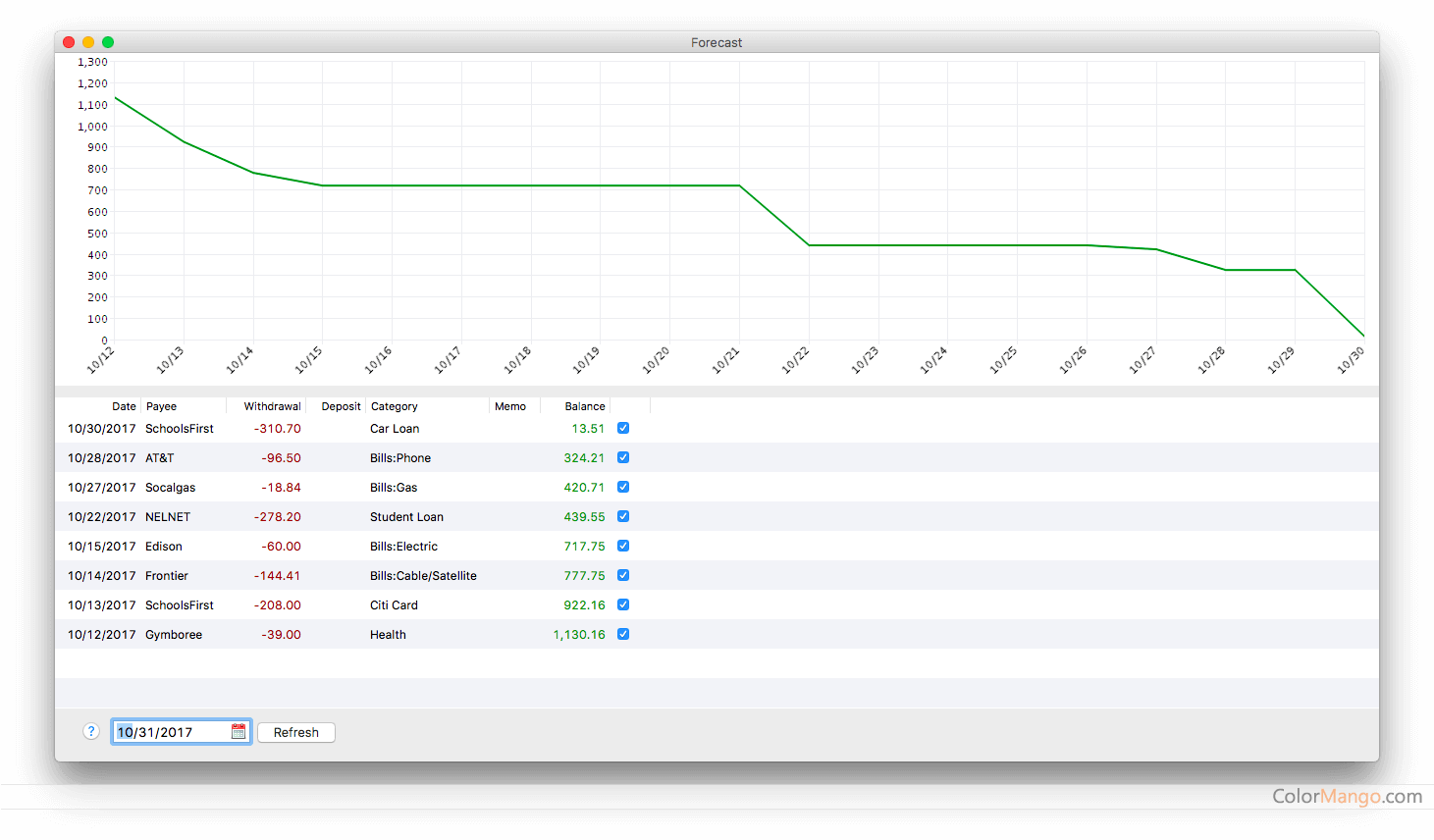
Task: Click the Withdrawal column header
Action: (272, 406)
